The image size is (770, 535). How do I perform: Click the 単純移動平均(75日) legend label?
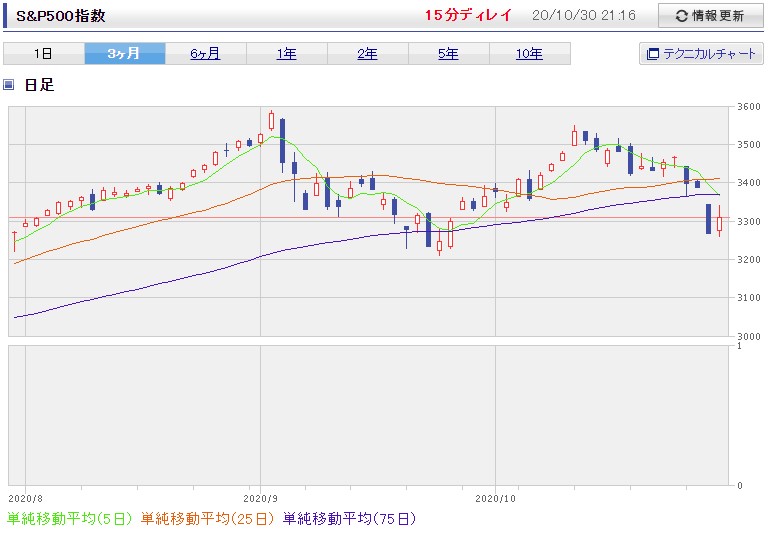pyautogui.click(x=349, y=519)
